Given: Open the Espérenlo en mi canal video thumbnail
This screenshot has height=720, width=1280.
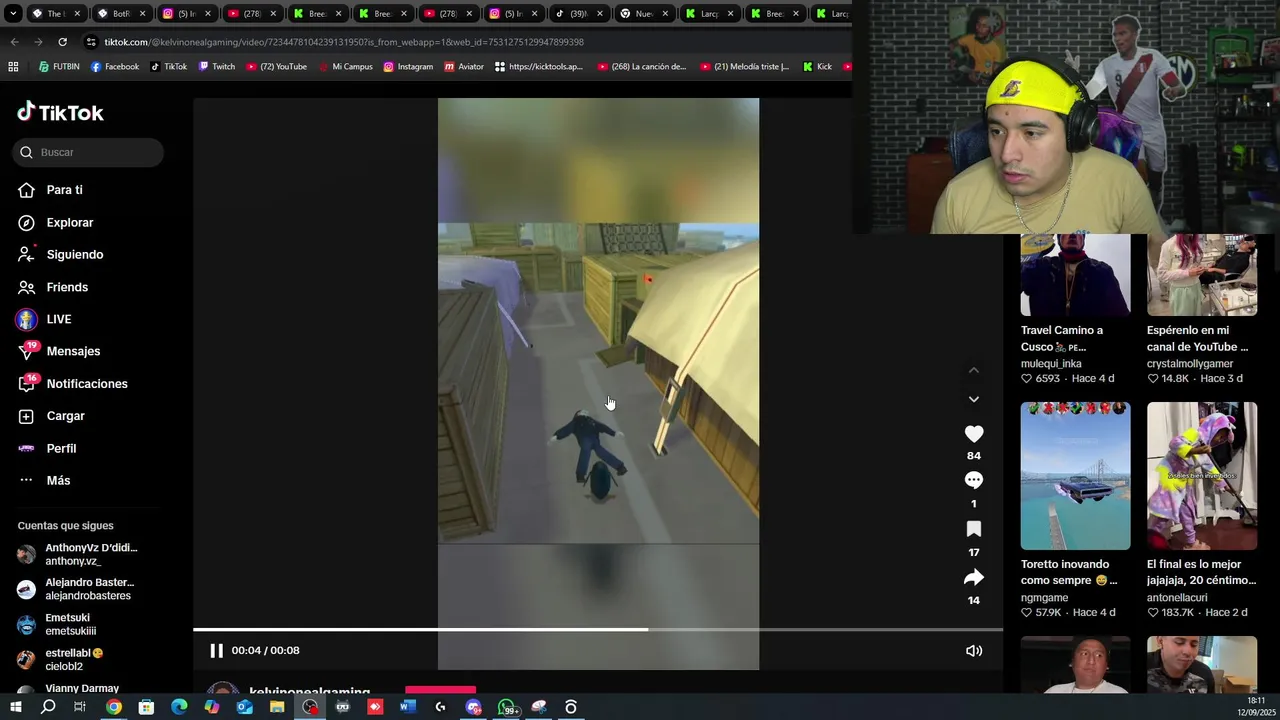Looking at the screenshot, I should click(1202, 275).
